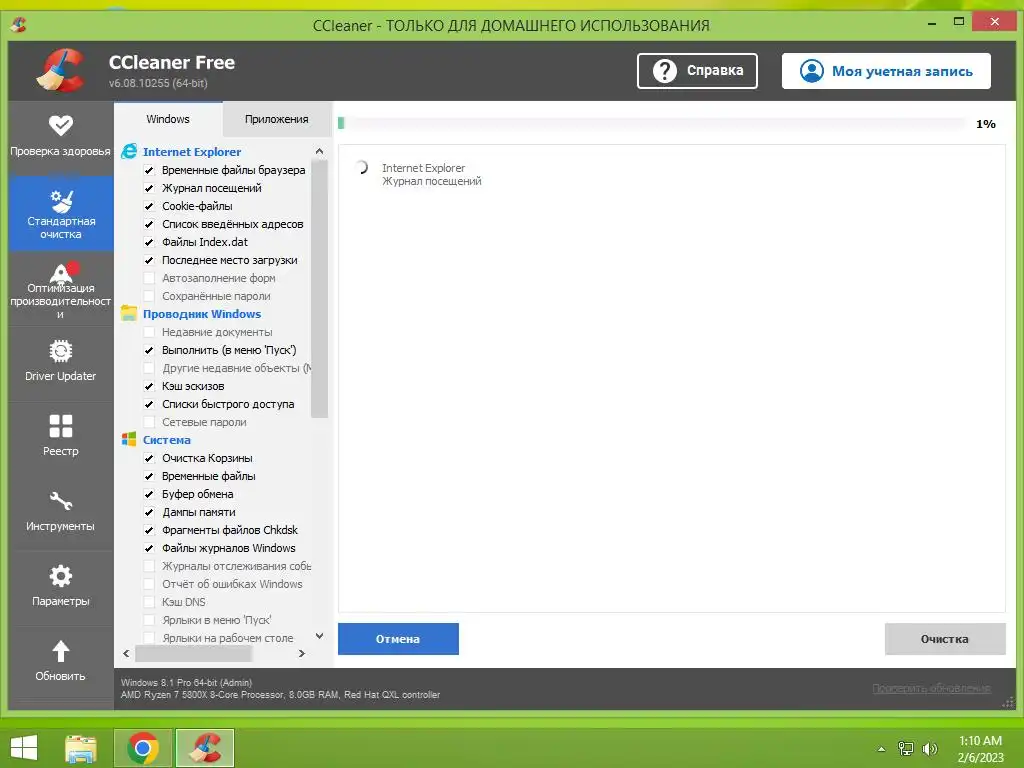1024x768 pixels.
Task: Click Журнал посещений status text in results
Action: coord(432,181)
